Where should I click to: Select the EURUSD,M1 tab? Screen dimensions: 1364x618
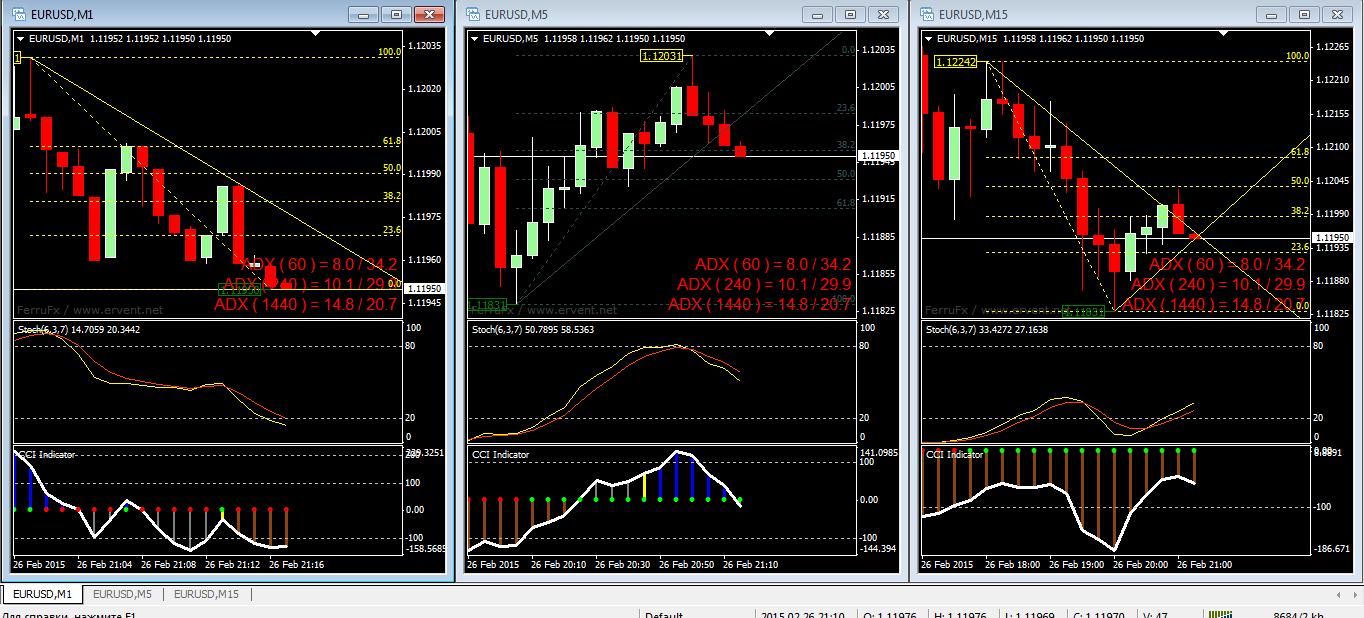pos(42,594)
